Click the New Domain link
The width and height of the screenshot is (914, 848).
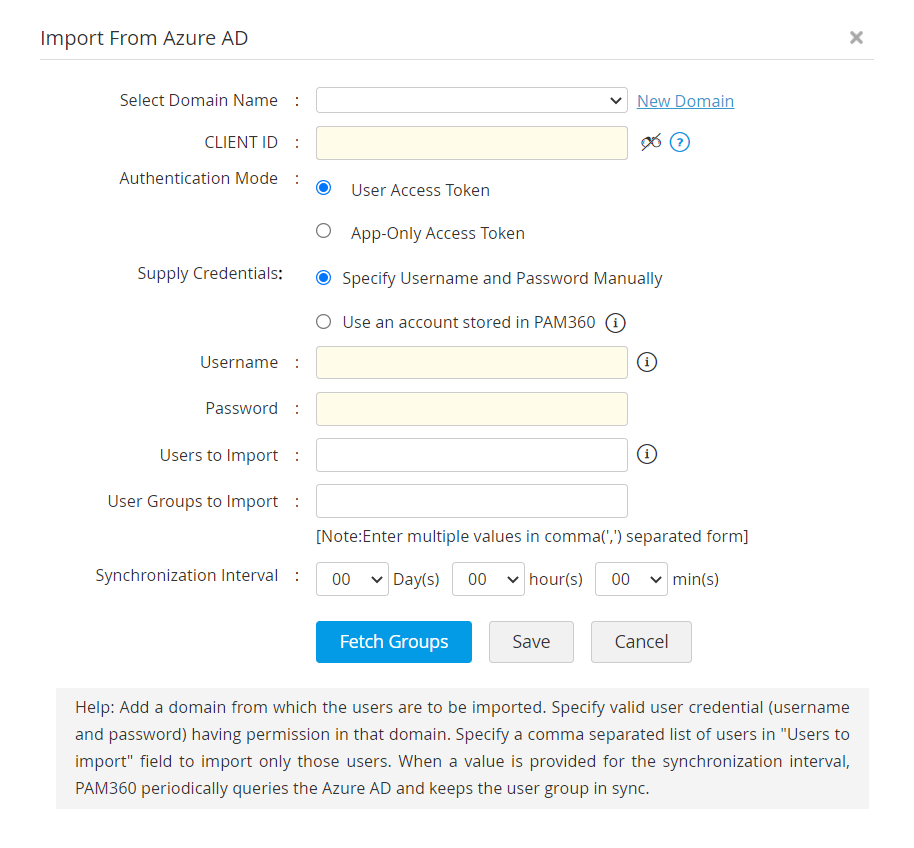685,101
